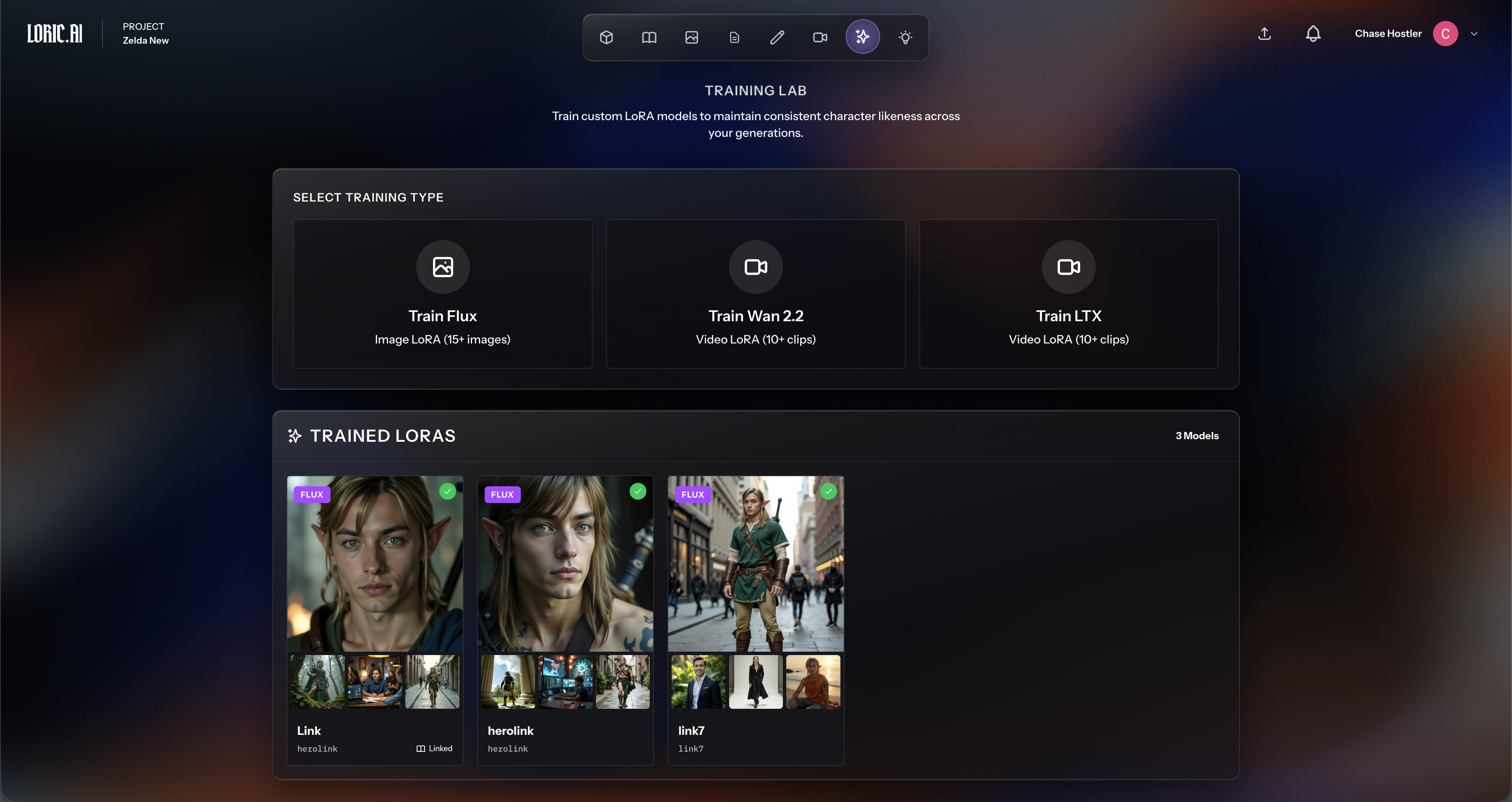Screen dimensions: 1512x802
Task: Click the Select Training Type heading
Action: [x=368, y=198]
